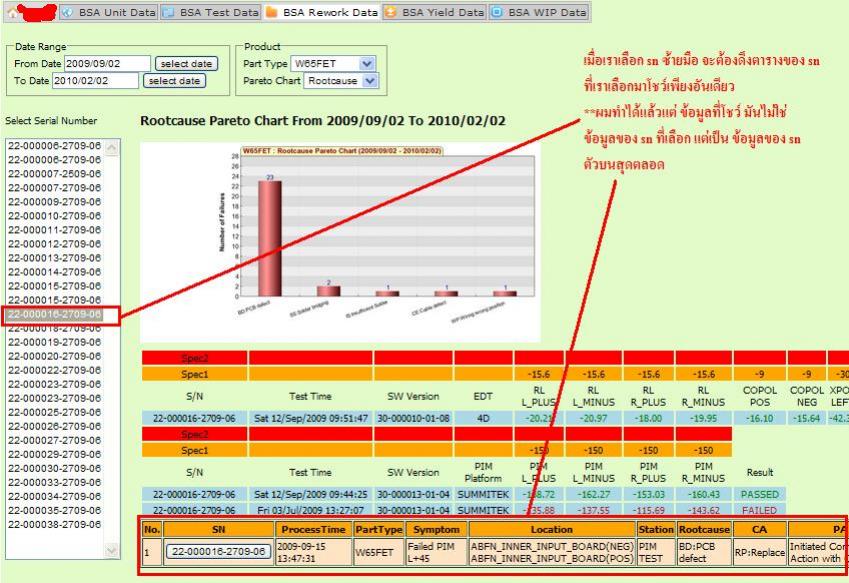Select serial number 22-000029-2709-06

click(x=55, y=455)
